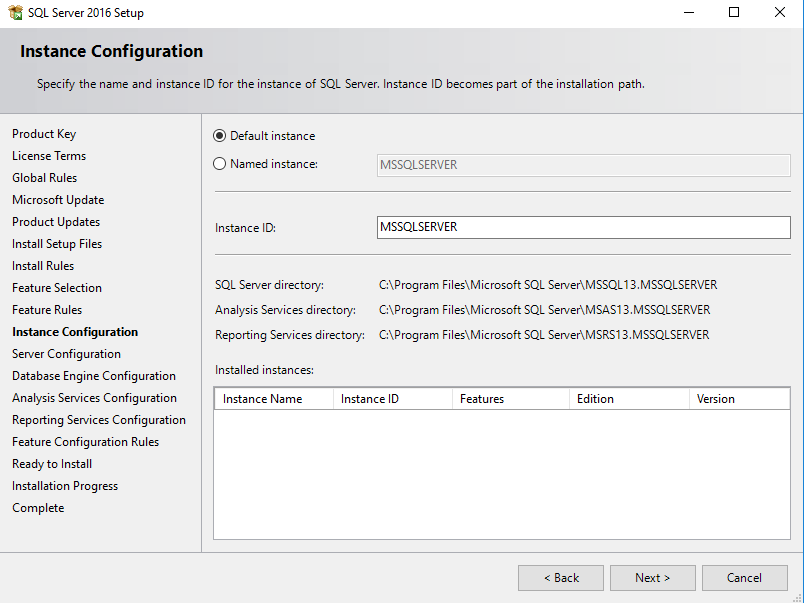Go to Database Engine Configuration step

coord(94,376)
